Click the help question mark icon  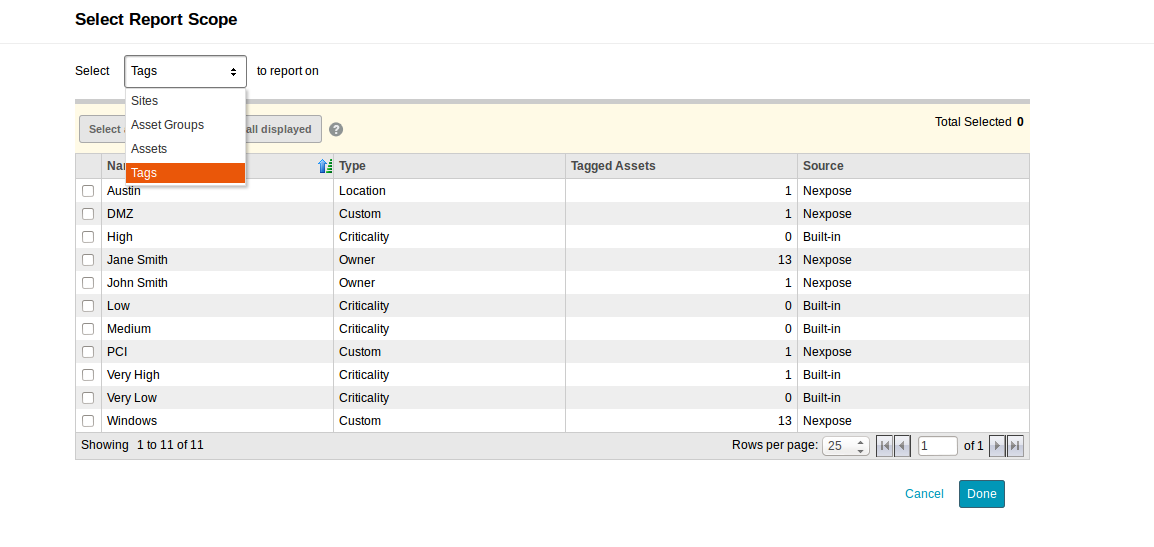(336, 130)
